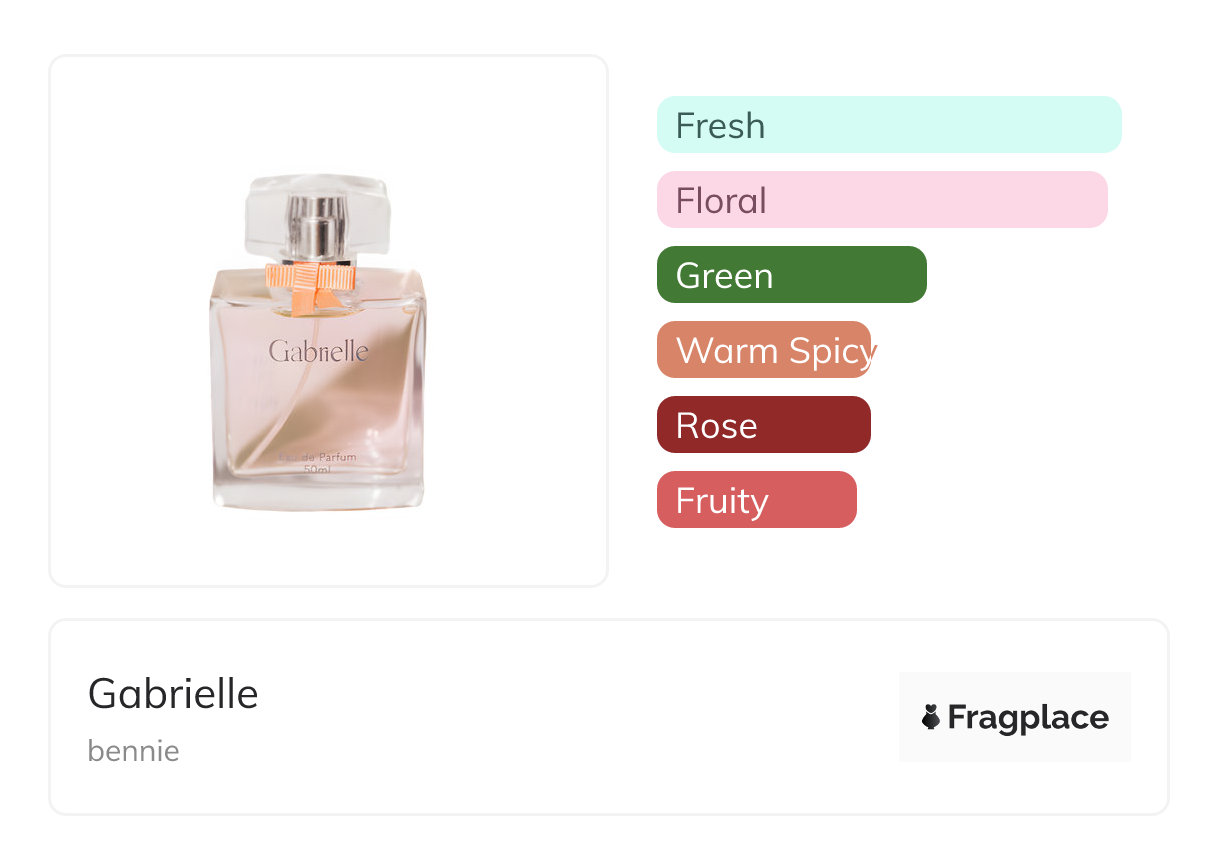
Task: Open the Gabrielle fragrance title
Action: click(173, 693)
